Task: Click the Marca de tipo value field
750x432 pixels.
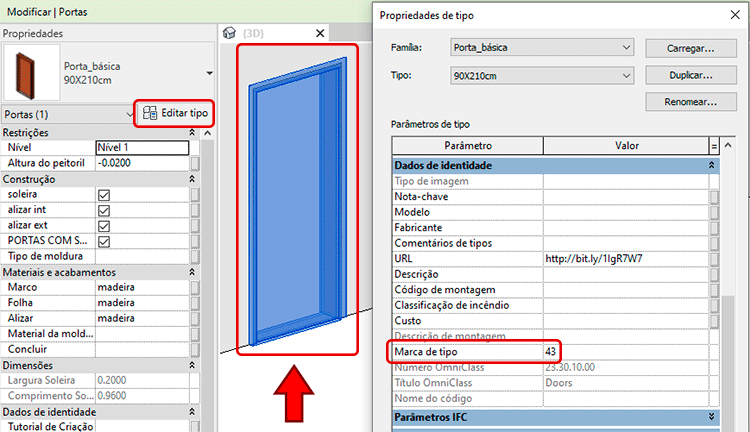Action: click(624, 352)
